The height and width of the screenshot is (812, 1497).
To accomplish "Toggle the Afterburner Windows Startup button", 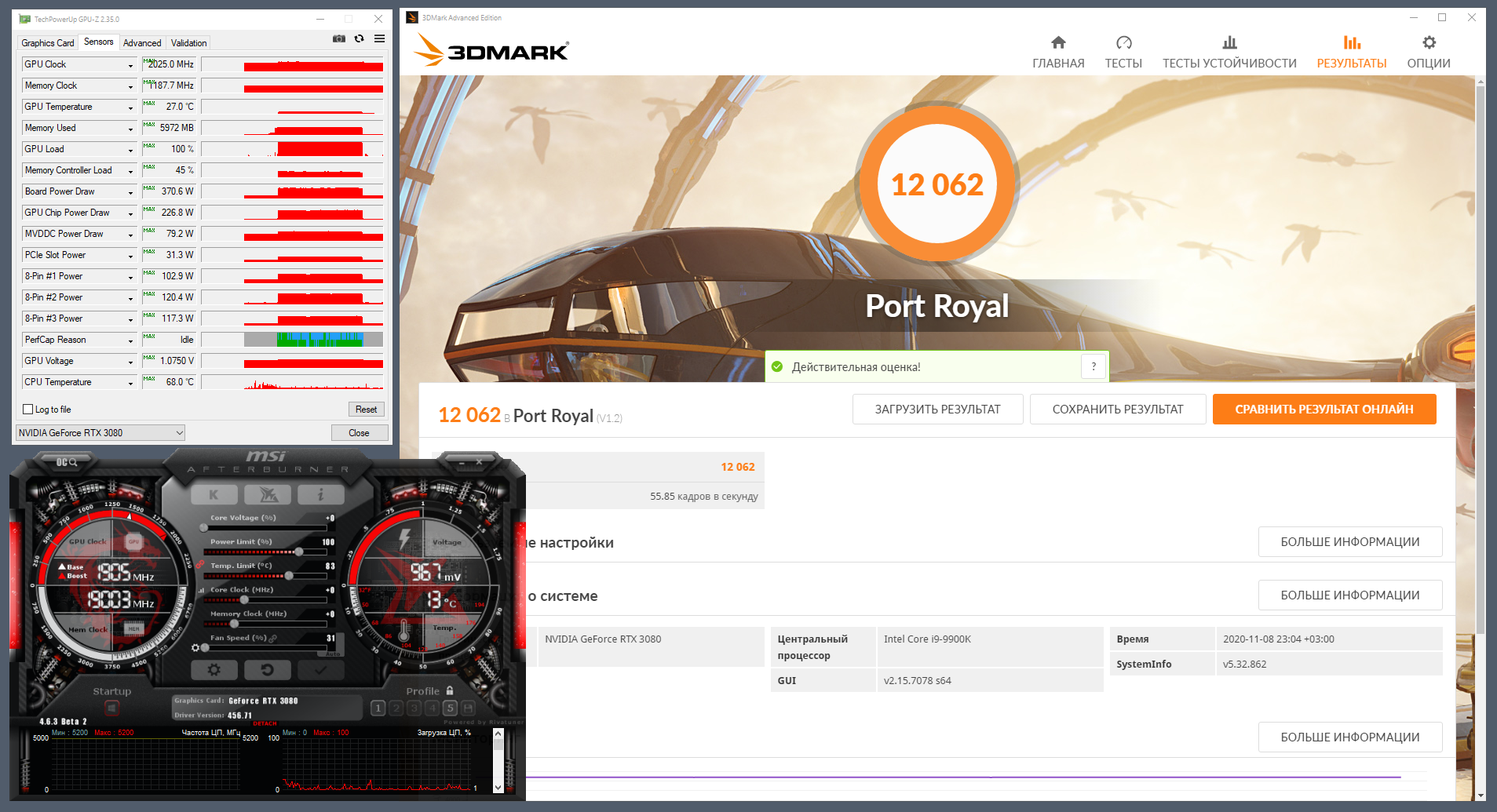I will pos(111,708).
